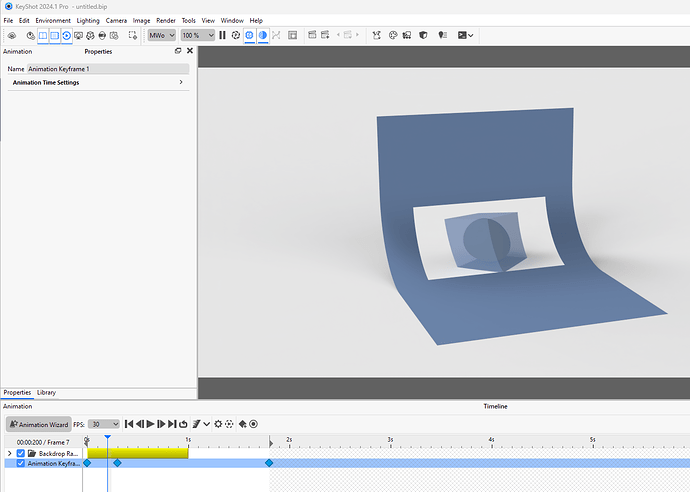Pause the real-time render
This screenshot has width=690, height=492.
pos(222,35)
